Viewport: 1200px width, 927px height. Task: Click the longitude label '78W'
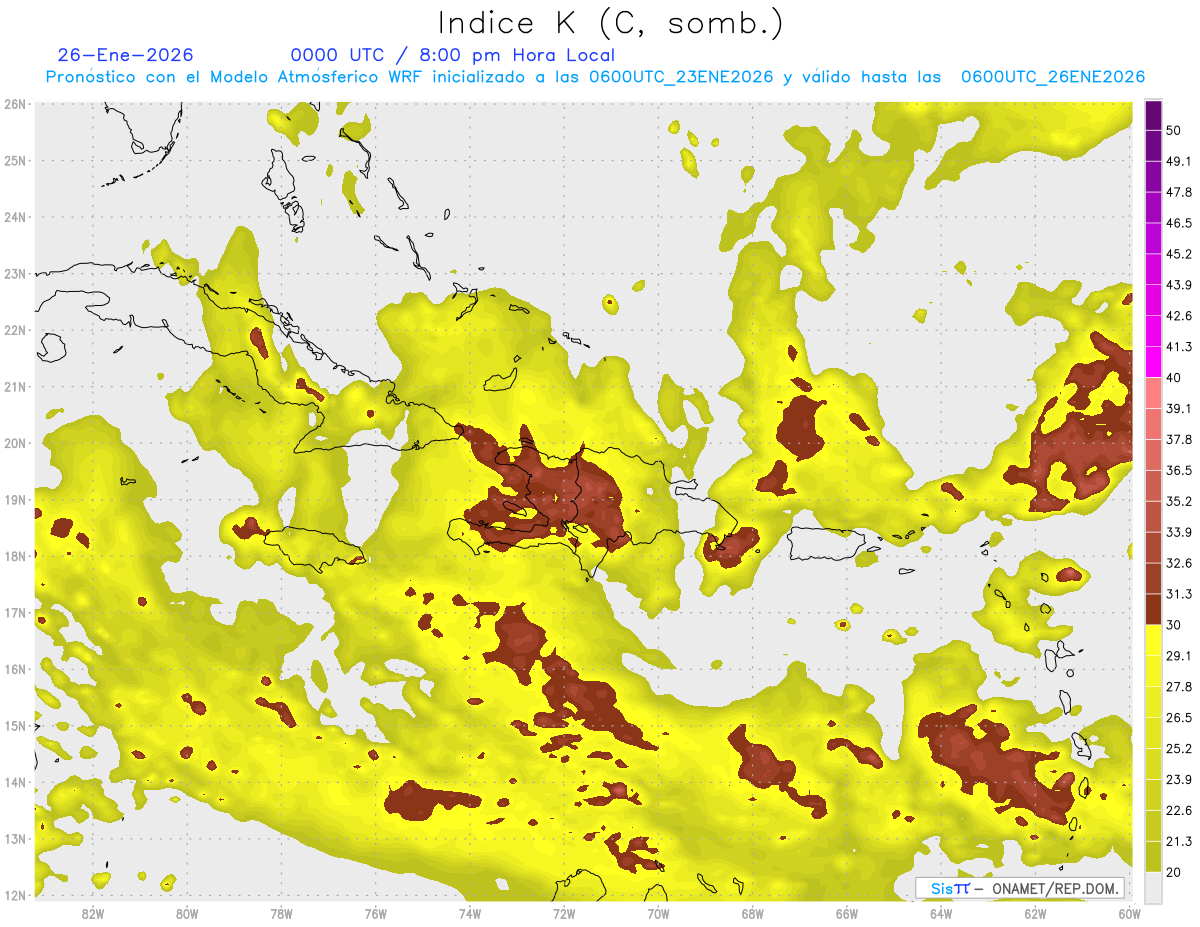pyautogui.click(x=281, y=913)
